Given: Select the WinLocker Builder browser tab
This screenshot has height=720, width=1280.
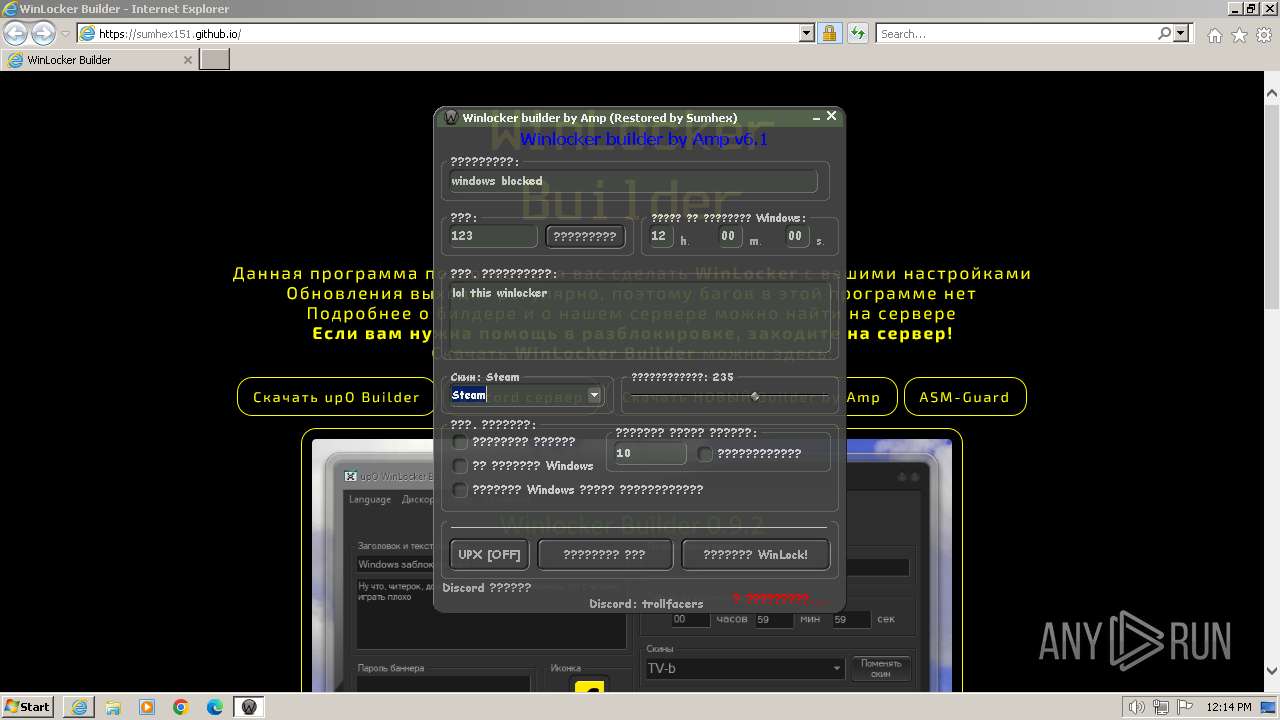Looking at the screenshot, I should (99, 60).
